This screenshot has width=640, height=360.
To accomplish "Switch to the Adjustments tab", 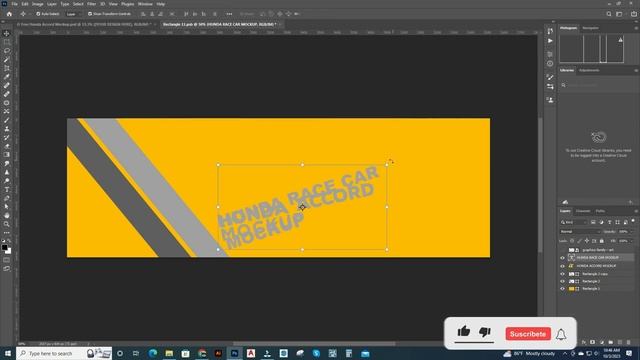I will [589, 70].
